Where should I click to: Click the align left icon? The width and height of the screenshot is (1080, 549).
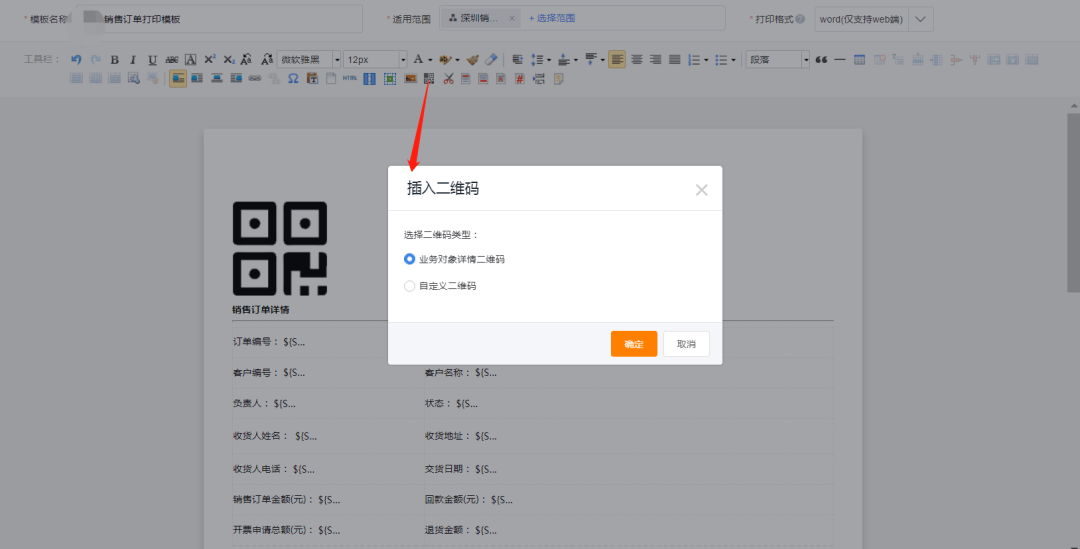[x=617, y=60]
